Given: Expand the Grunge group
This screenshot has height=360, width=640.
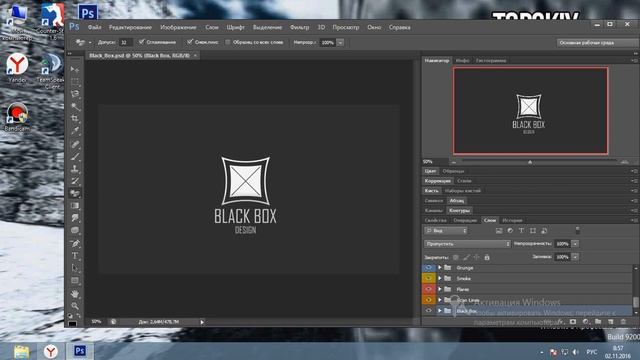Looking at the screenshot, I should [x=440, y=268].
